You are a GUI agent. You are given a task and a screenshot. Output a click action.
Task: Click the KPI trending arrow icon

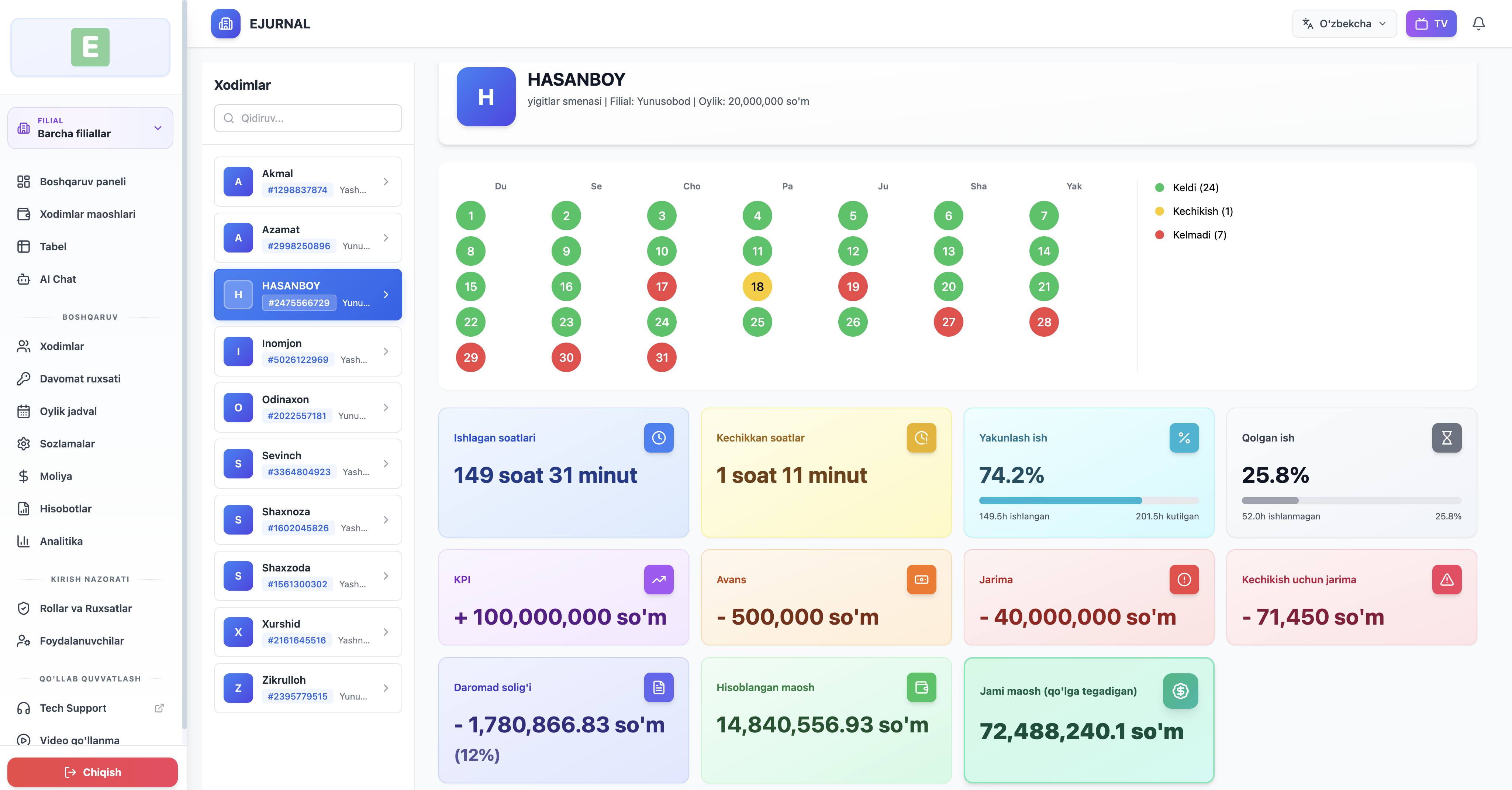click(x=659, y=580)
